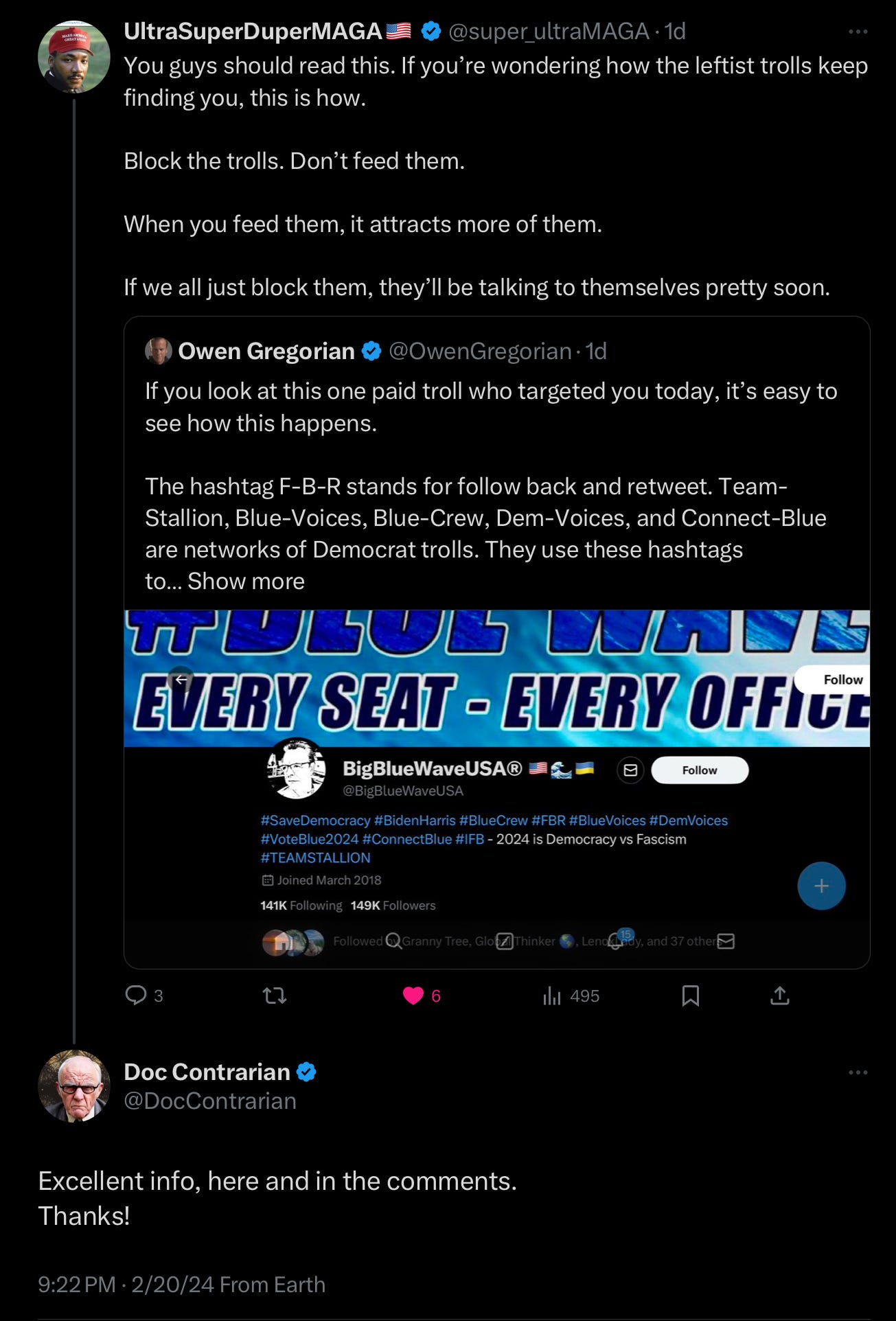View analytics showing 495 views
Viewport: 896px width, 1321px height.
571,996
